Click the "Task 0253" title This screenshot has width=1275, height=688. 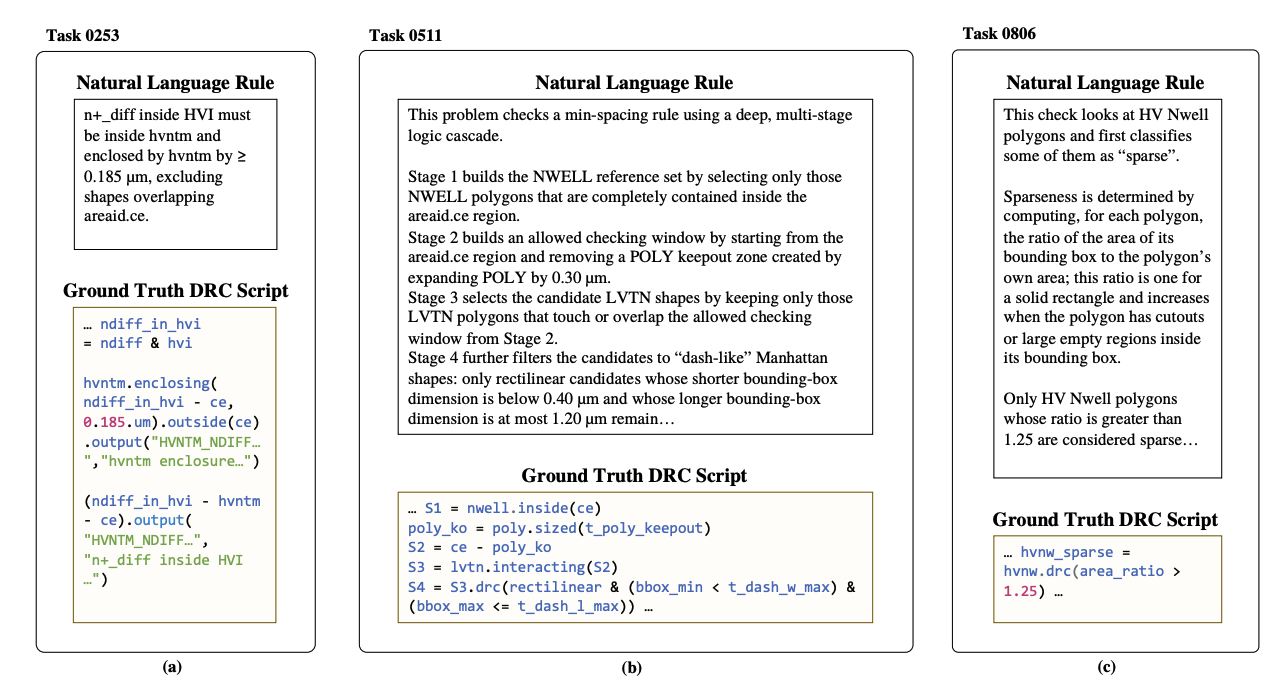[x=84, y=36]
